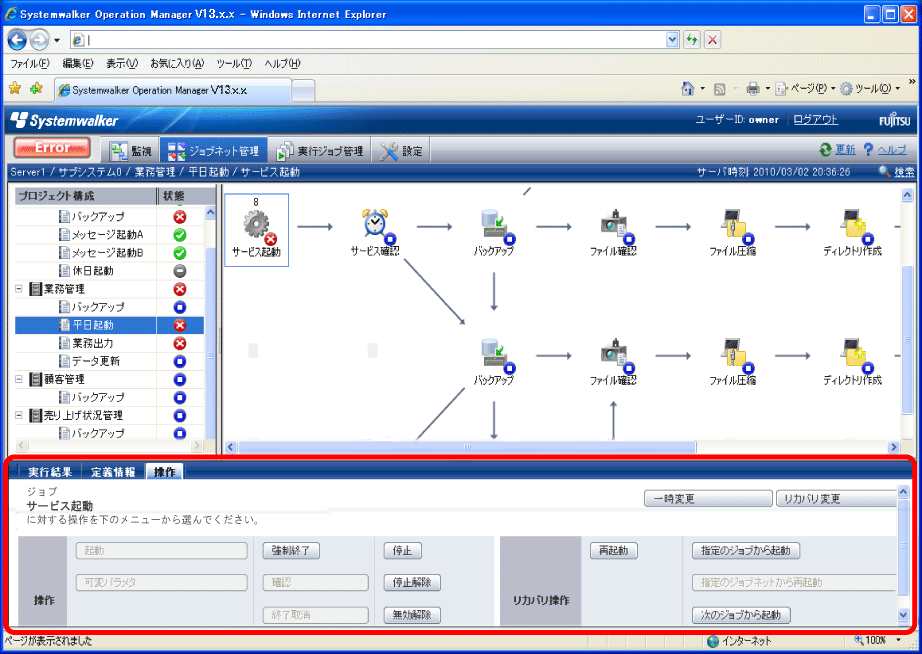Click the green status icon of メッセージ起動A
This screenshot has width=922, height=654.
point(180,235)
